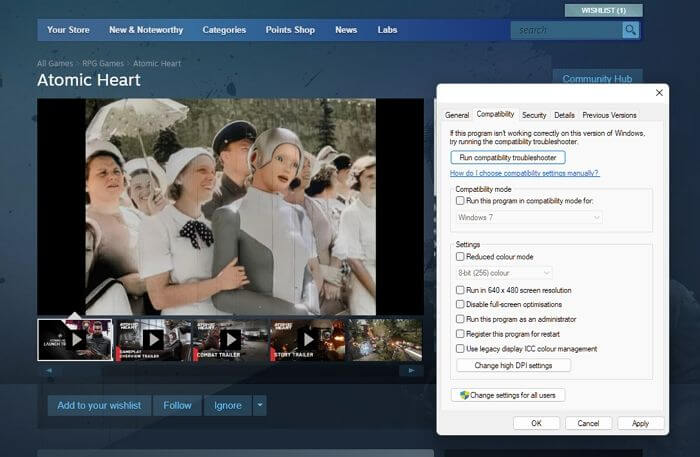Open the Labs page

387,30
